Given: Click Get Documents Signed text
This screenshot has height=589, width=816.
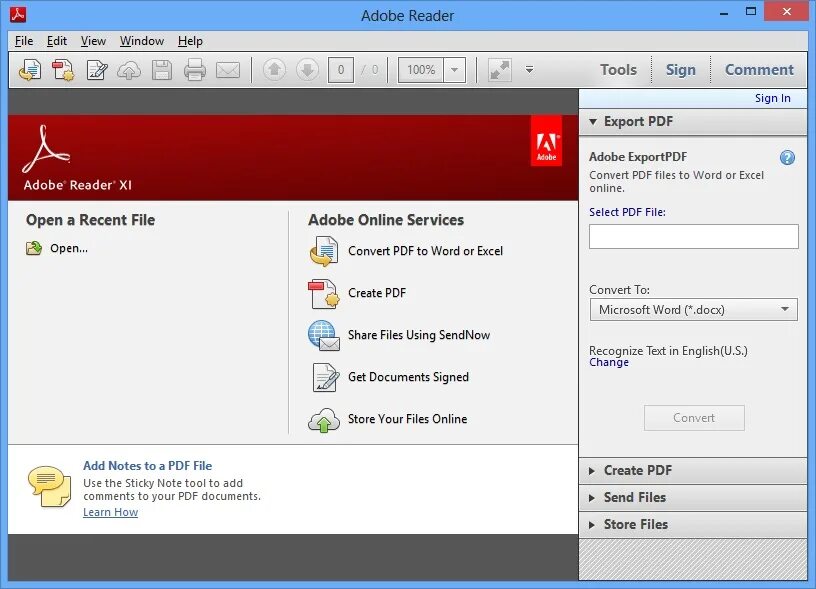Looking at the screenshot, I should (x=408, y=377).
